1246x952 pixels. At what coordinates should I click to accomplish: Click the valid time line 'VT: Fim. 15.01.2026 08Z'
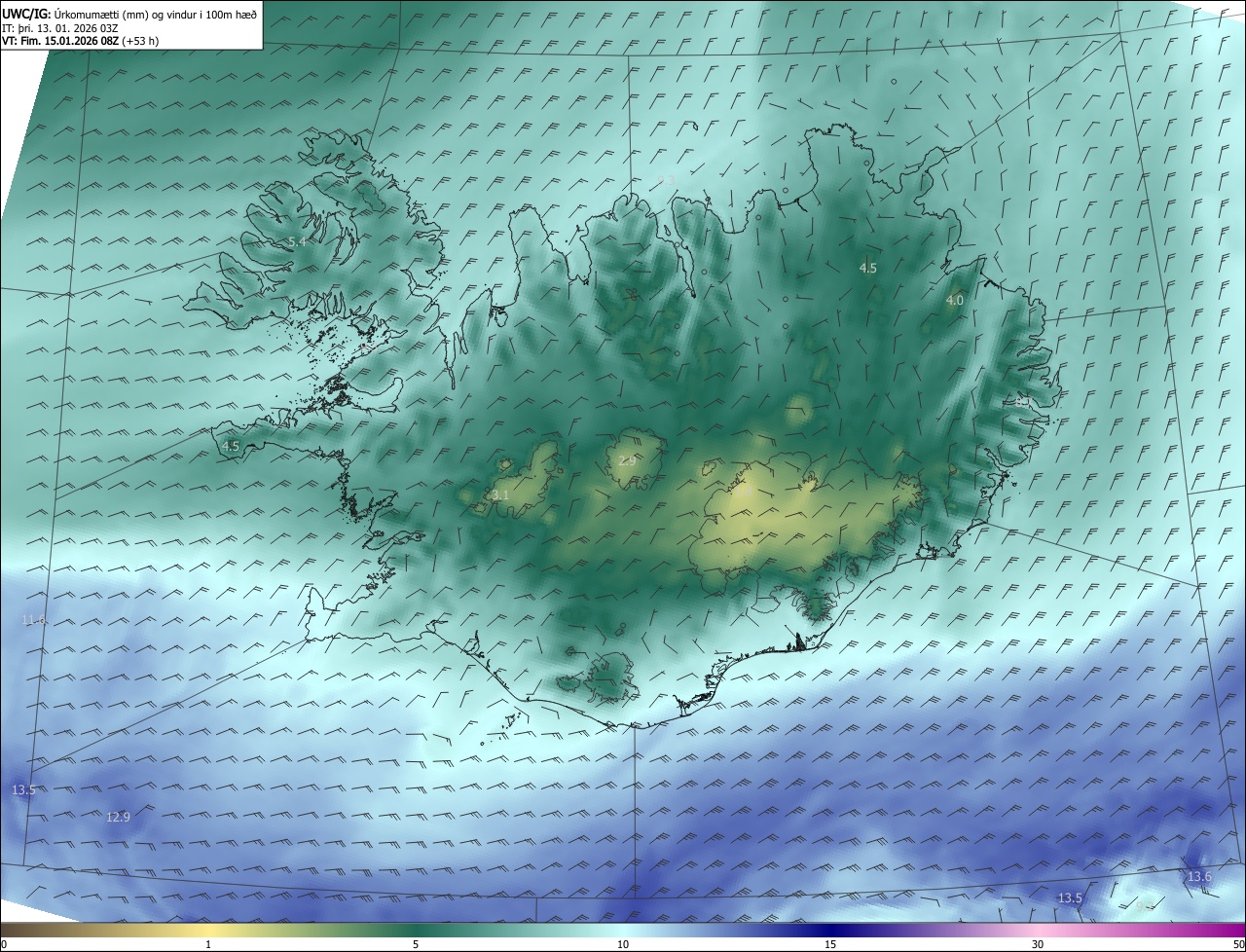point(60,41)
